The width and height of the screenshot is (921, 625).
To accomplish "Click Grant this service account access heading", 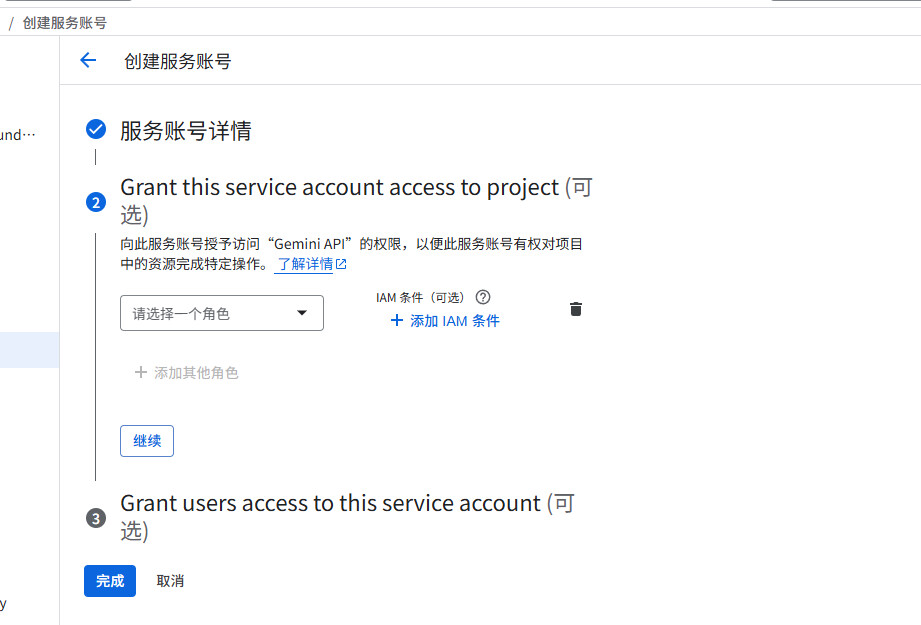I will [x=340, y=188].
